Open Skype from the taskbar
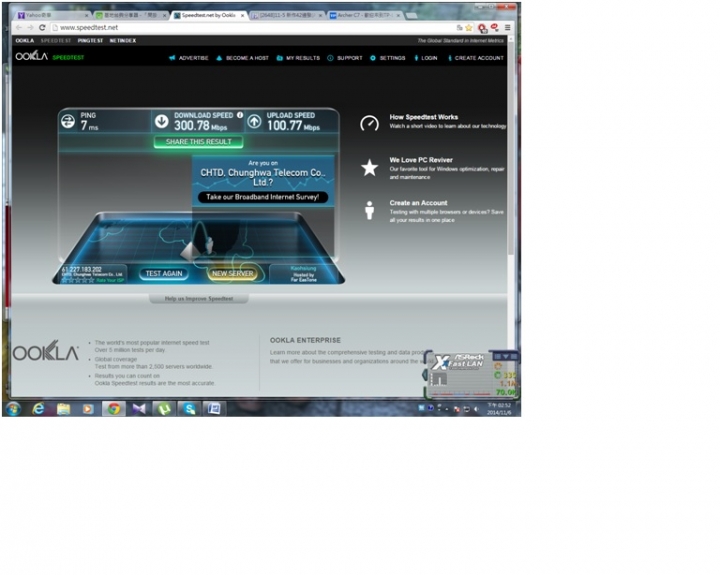Screen dimensions: 720x575 pyautogui.click(x=189, y=408)
